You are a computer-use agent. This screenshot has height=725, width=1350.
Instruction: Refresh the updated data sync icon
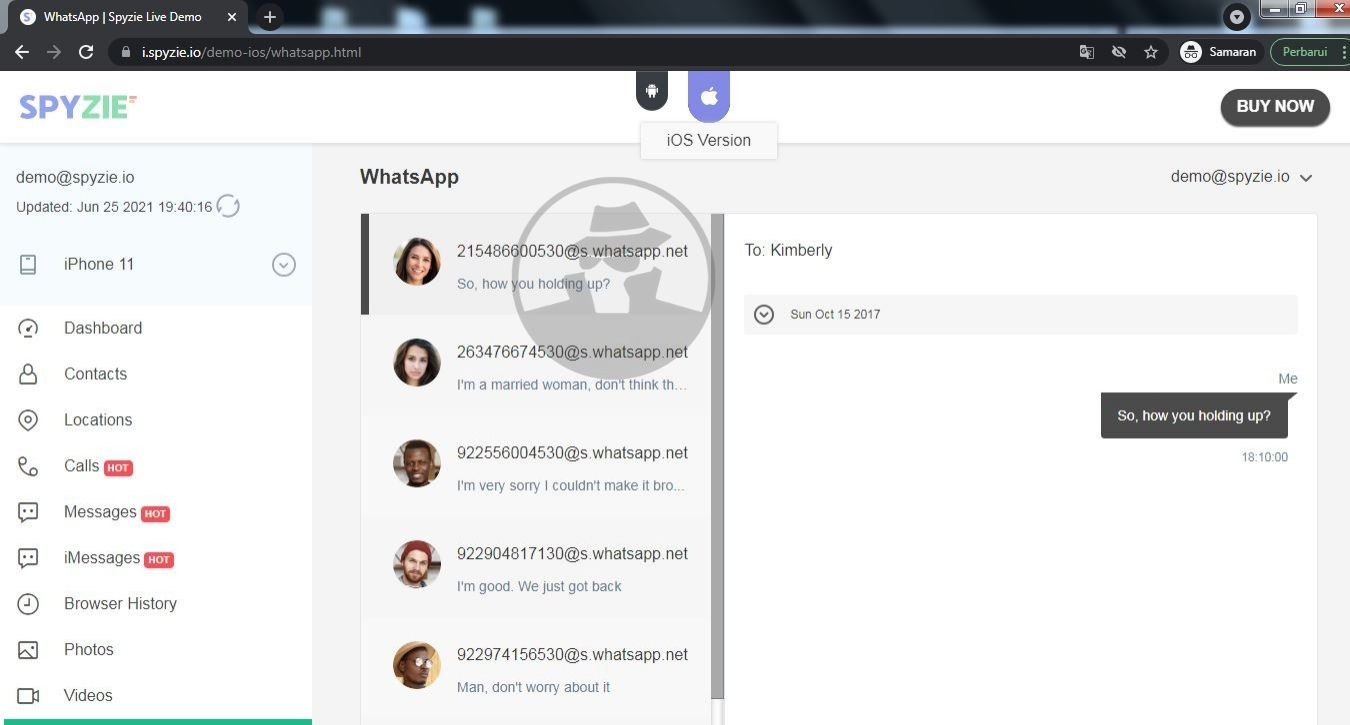(x=229, y=207)
